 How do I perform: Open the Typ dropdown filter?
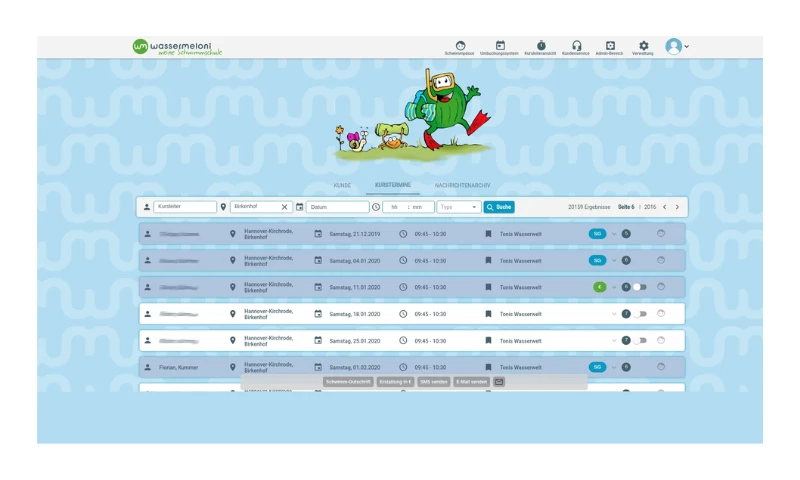(x=460, y=207)
